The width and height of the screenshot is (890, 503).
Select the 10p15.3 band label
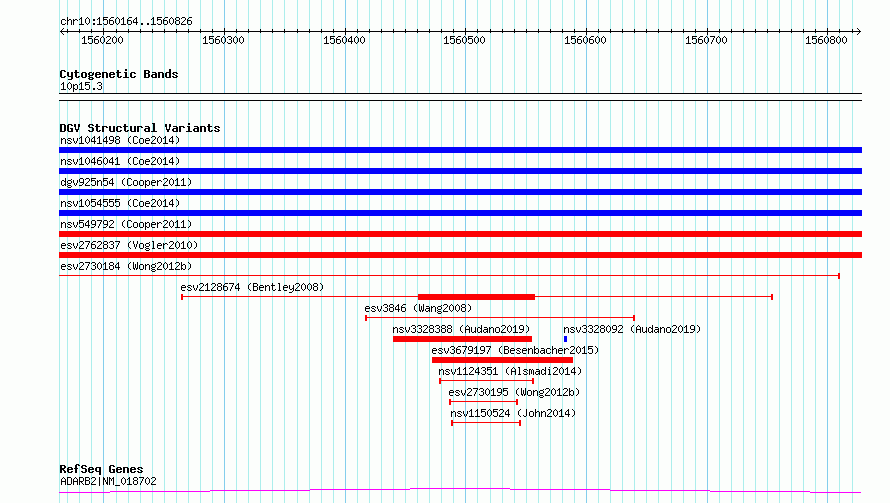point(81,86)
